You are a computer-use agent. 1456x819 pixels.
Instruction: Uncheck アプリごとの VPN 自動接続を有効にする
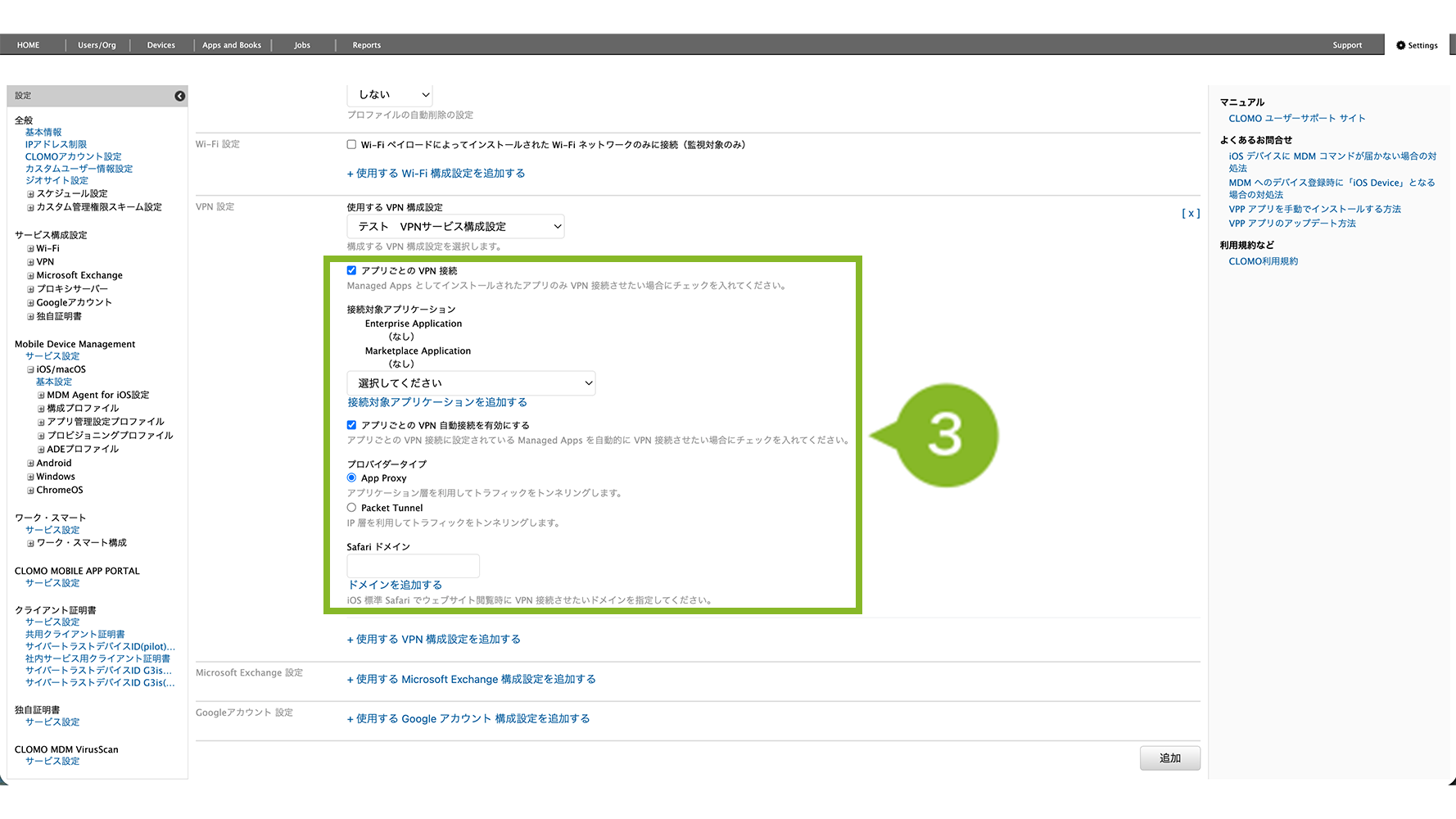pos(351,425)
